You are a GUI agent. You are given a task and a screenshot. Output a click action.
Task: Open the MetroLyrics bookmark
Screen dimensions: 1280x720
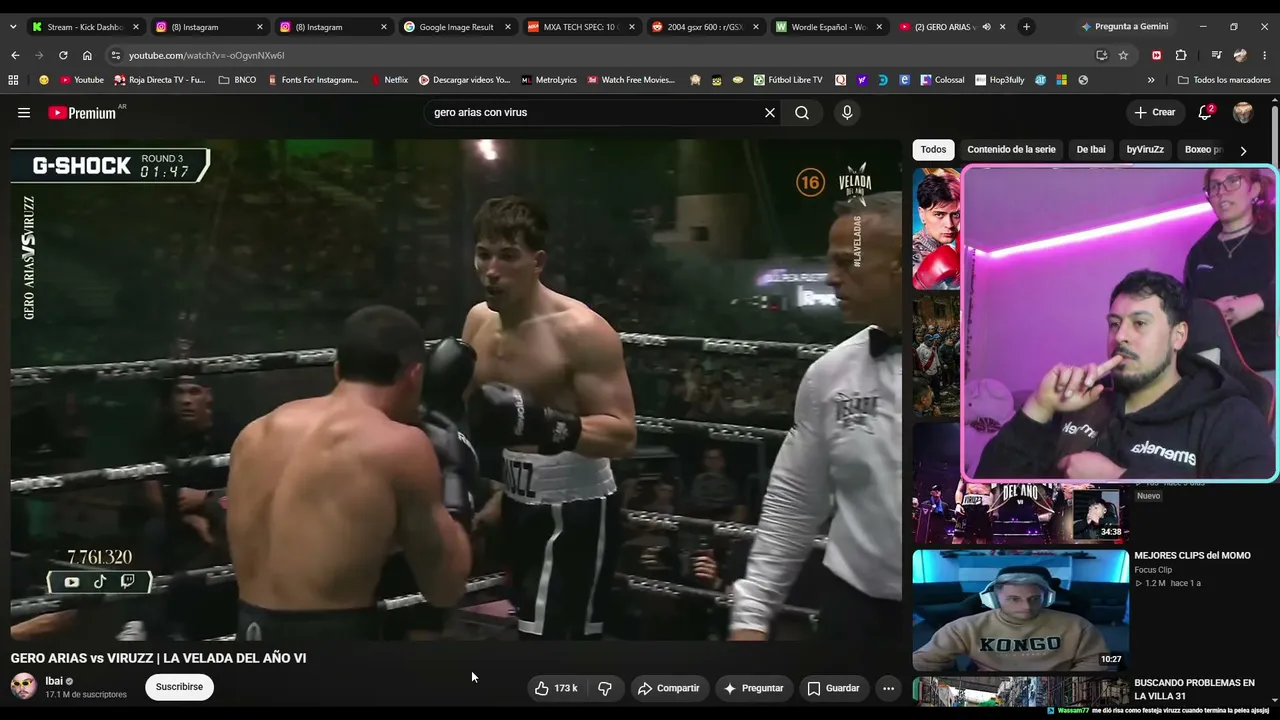[548, 80]
